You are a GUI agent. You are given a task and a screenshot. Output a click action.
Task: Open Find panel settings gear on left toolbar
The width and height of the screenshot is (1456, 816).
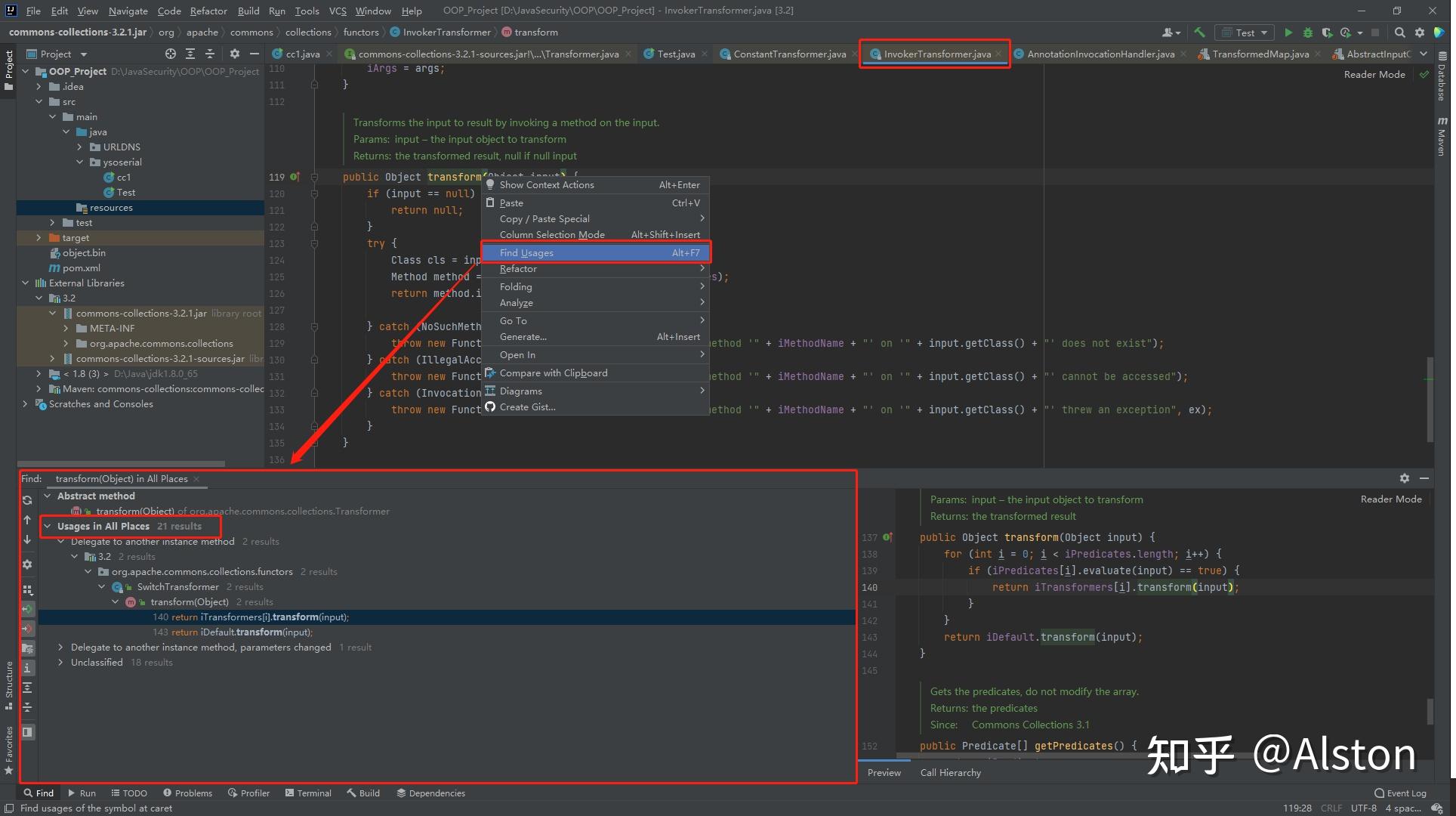click(27, 564)
